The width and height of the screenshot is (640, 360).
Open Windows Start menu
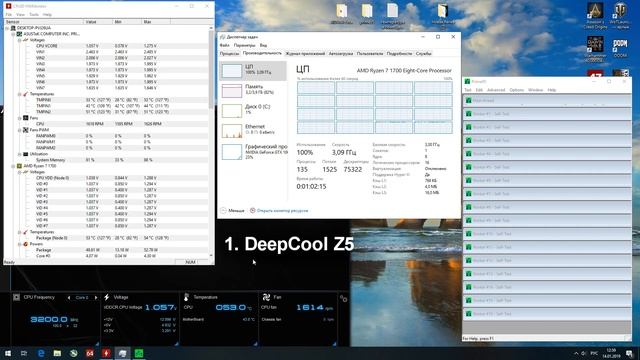[x=8, y=353]
